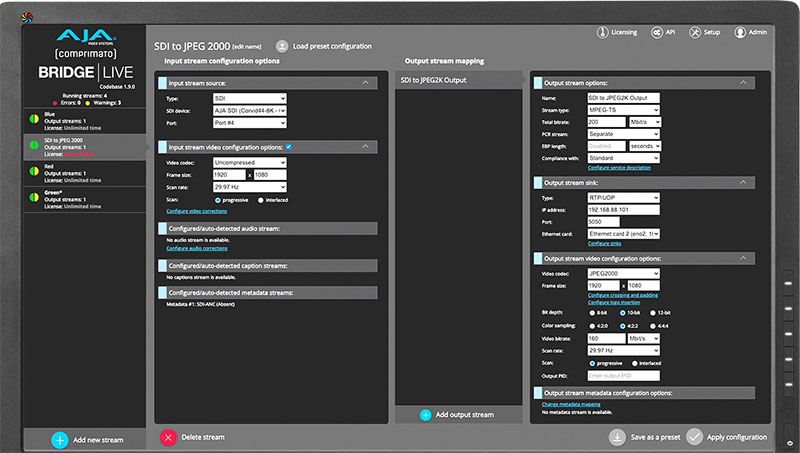Image resolution: width=800 pixels, height=453 pixels.
Task: Open the PCR stream Separate dropdown
Action: point(623,134)
